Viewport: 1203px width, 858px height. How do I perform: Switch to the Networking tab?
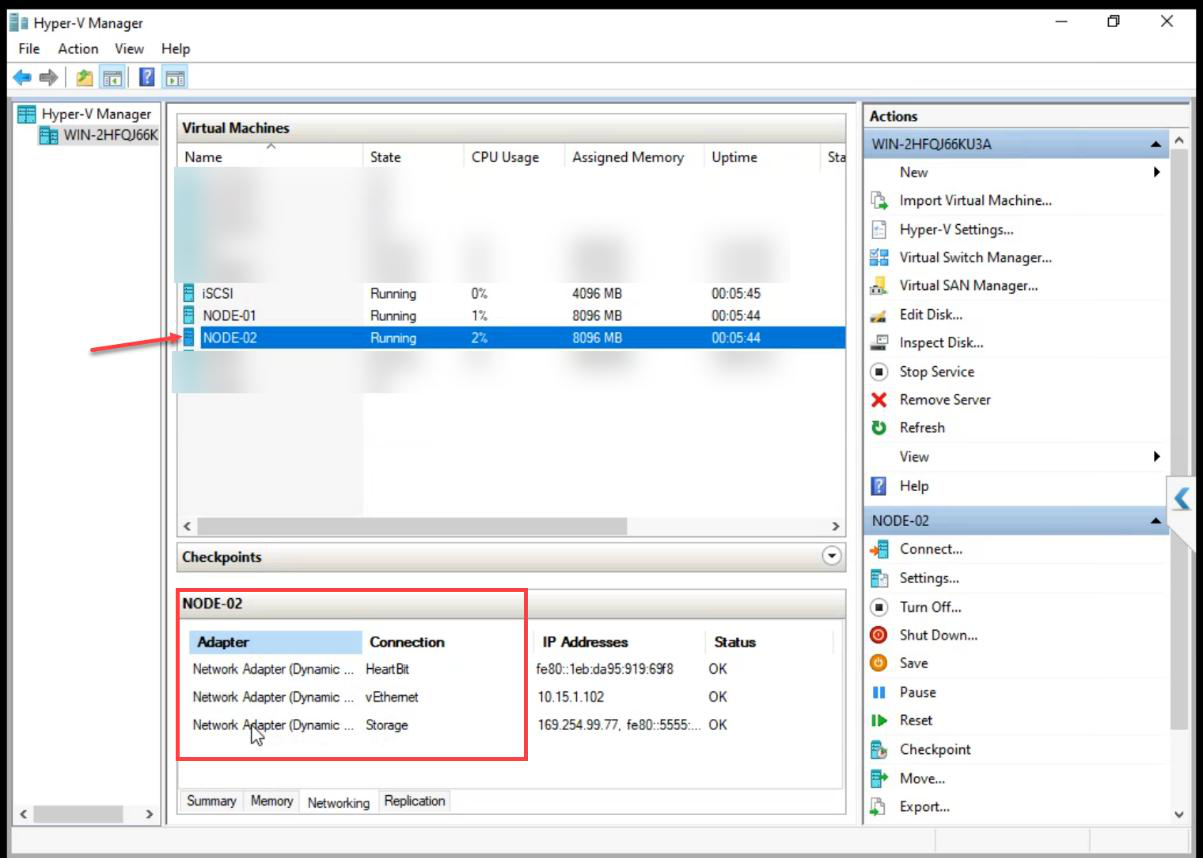coord(338,802)
